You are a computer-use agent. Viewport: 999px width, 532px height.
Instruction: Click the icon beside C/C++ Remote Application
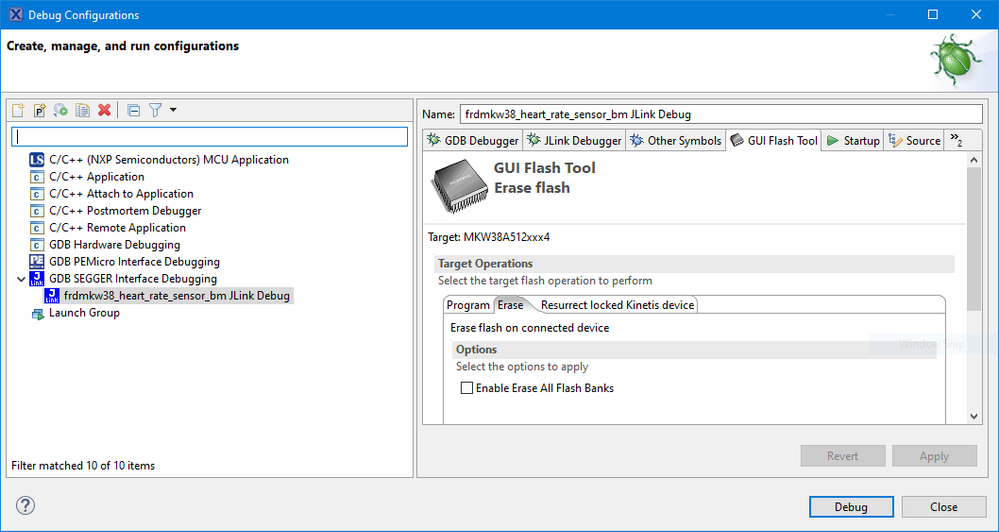37,228
